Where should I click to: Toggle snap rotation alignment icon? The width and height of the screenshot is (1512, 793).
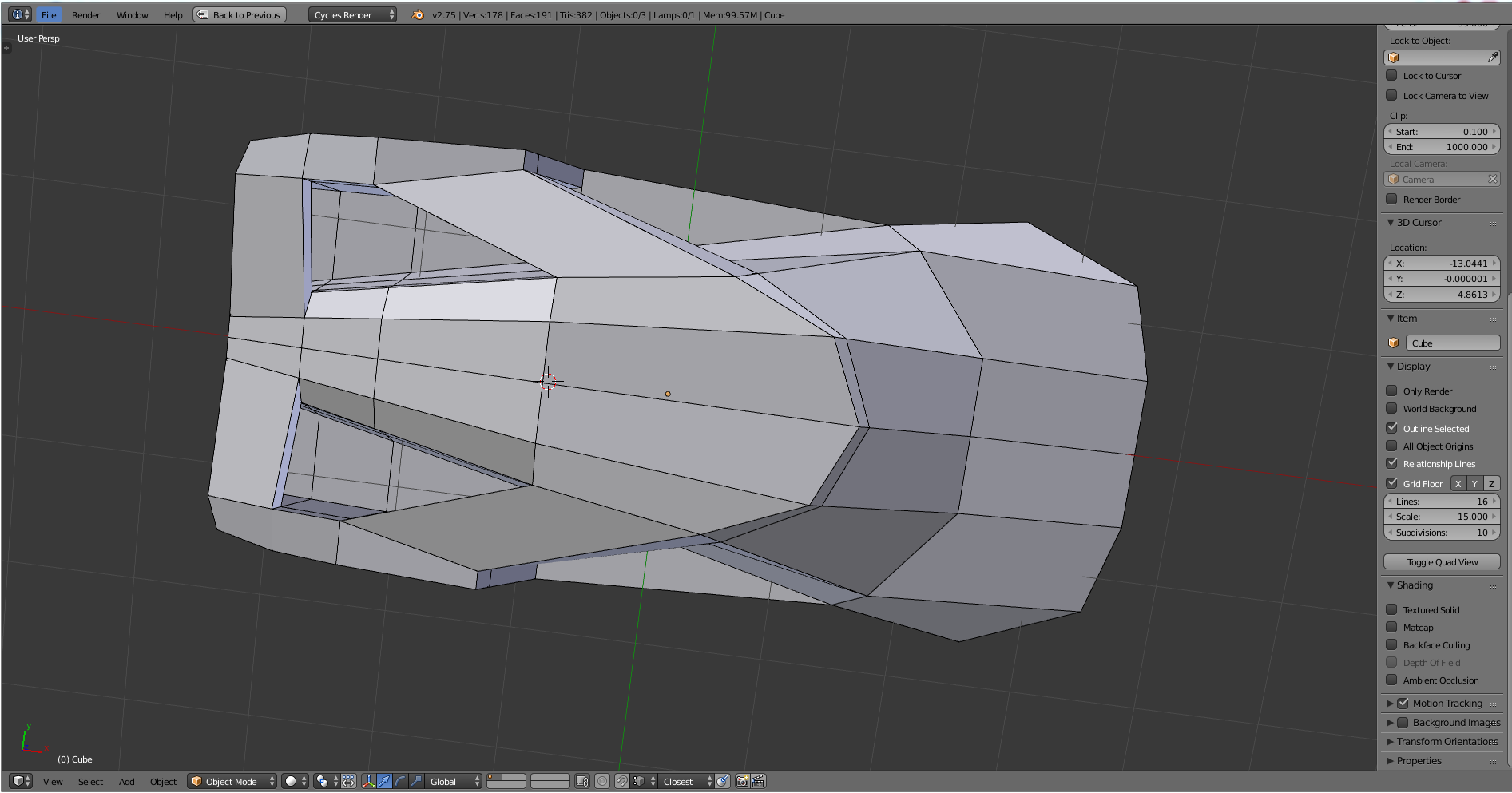[722, 781]
